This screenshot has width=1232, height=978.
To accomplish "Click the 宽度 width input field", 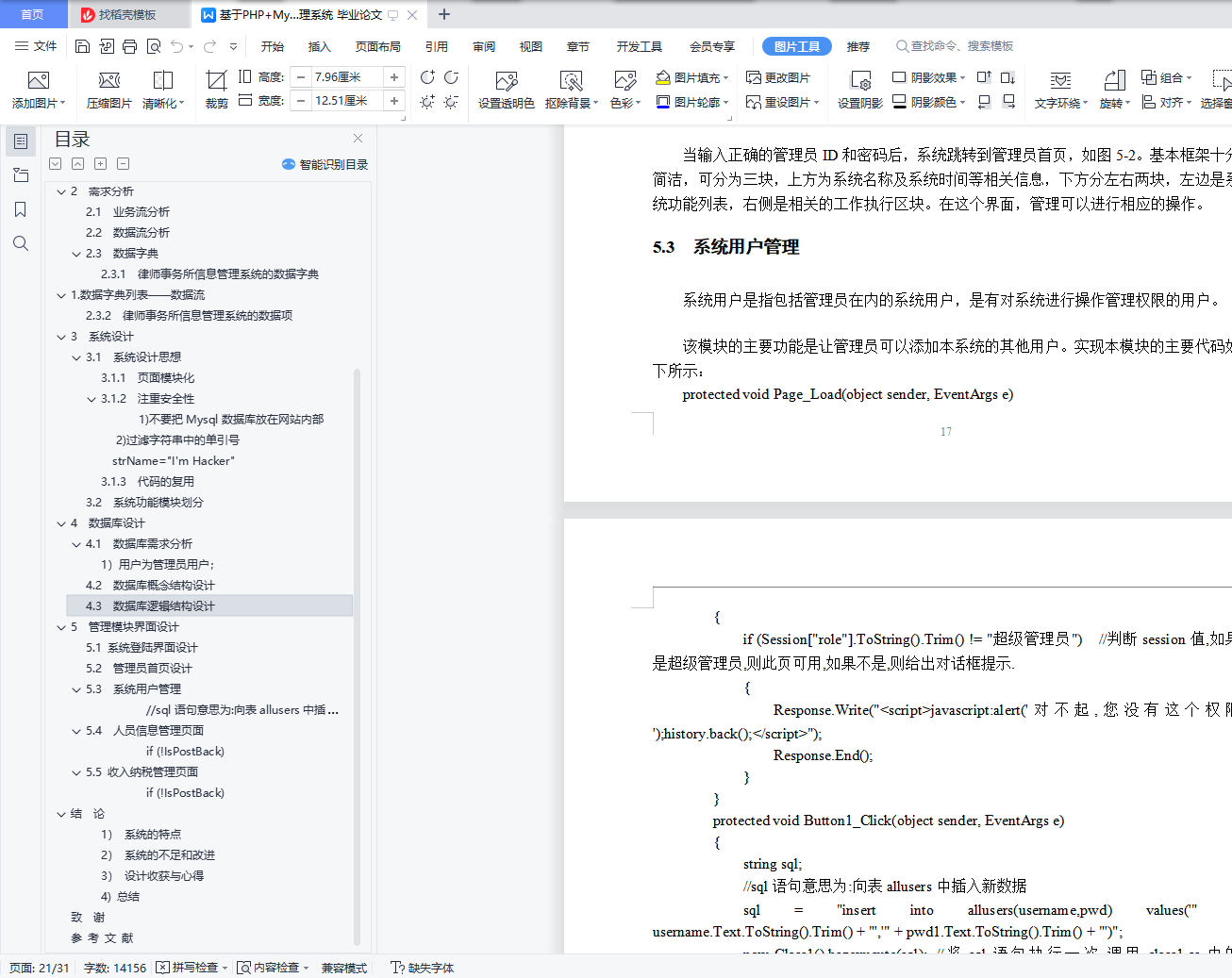I will (347, 101).
